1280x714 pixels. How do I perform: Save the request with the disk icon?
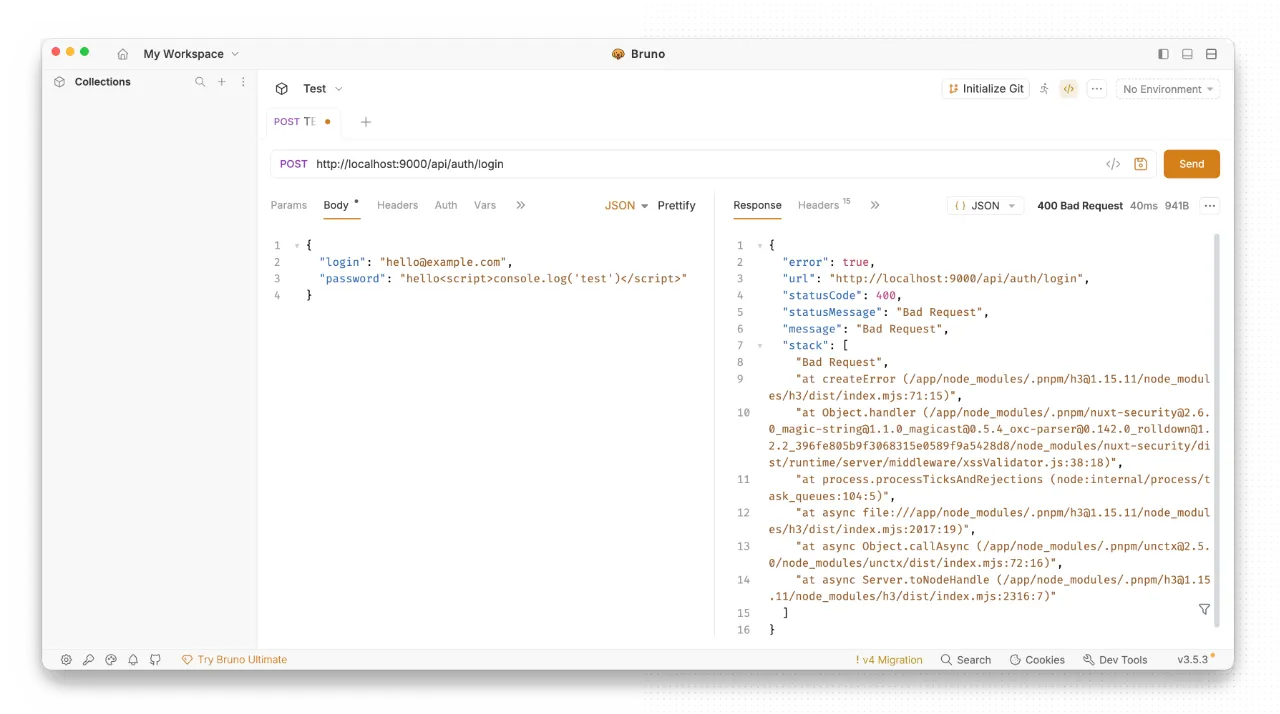[1141, 164]
